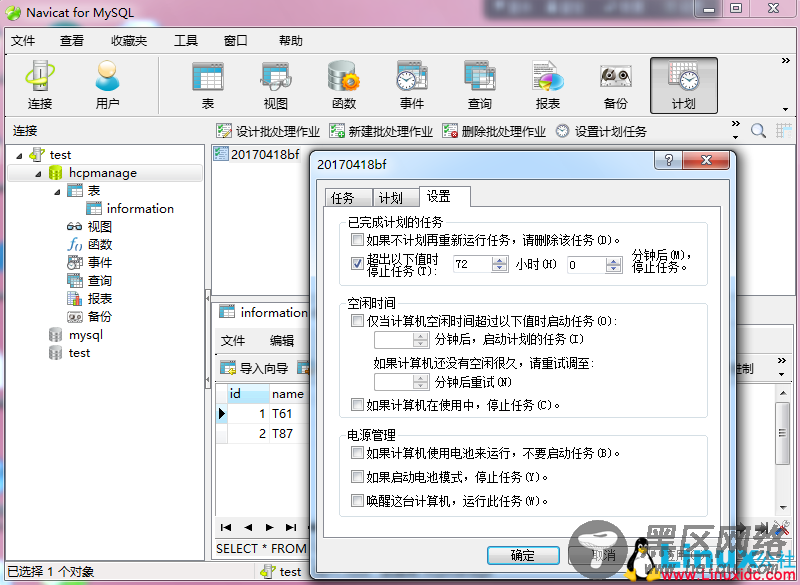Select 事件 node in hcpmanage tree

click(89, 262)
